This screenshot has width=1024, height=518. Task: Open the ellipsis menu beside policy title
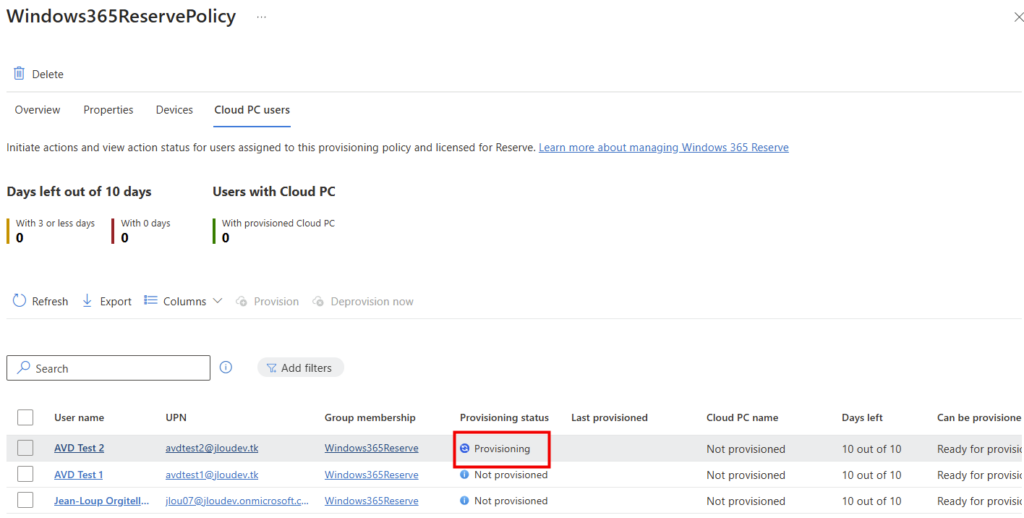(261, 17)
